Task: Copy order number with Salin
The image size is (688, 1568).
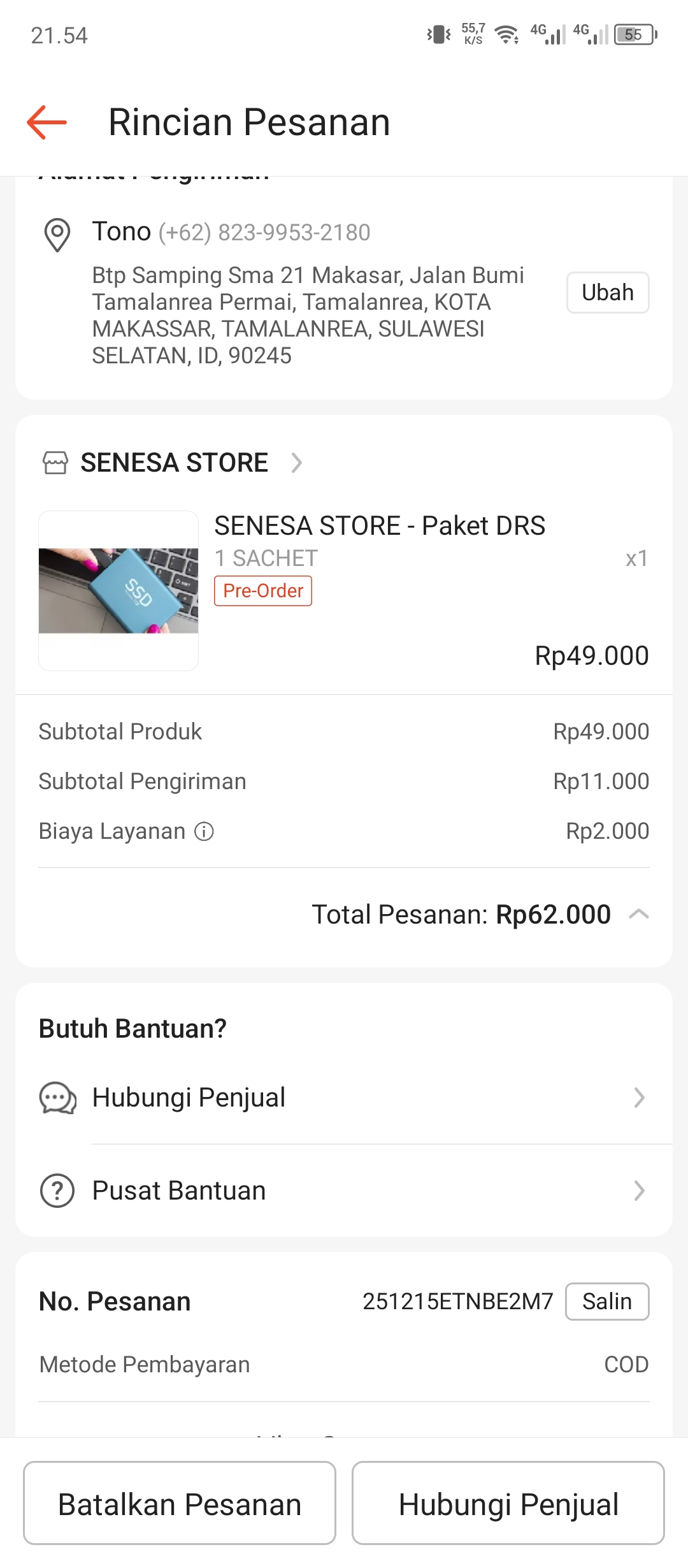Action: [x=606, y=1302]
